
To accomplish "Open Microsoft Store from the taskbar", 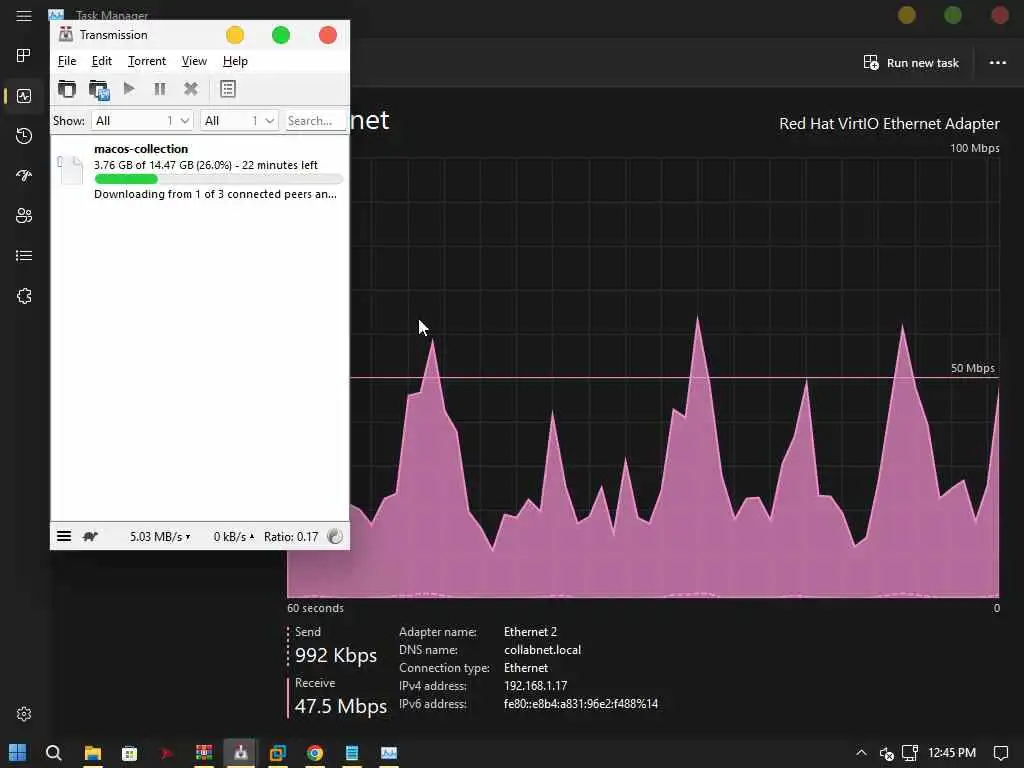I will [x=129, y=753].
